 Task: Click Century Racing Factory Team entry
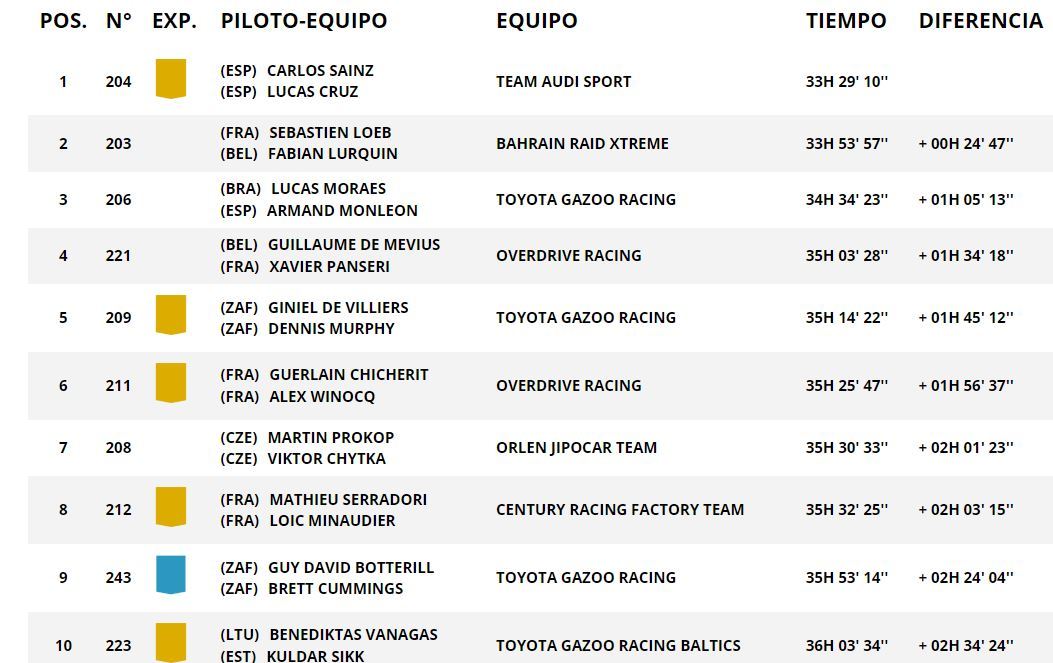click(620, 510)
